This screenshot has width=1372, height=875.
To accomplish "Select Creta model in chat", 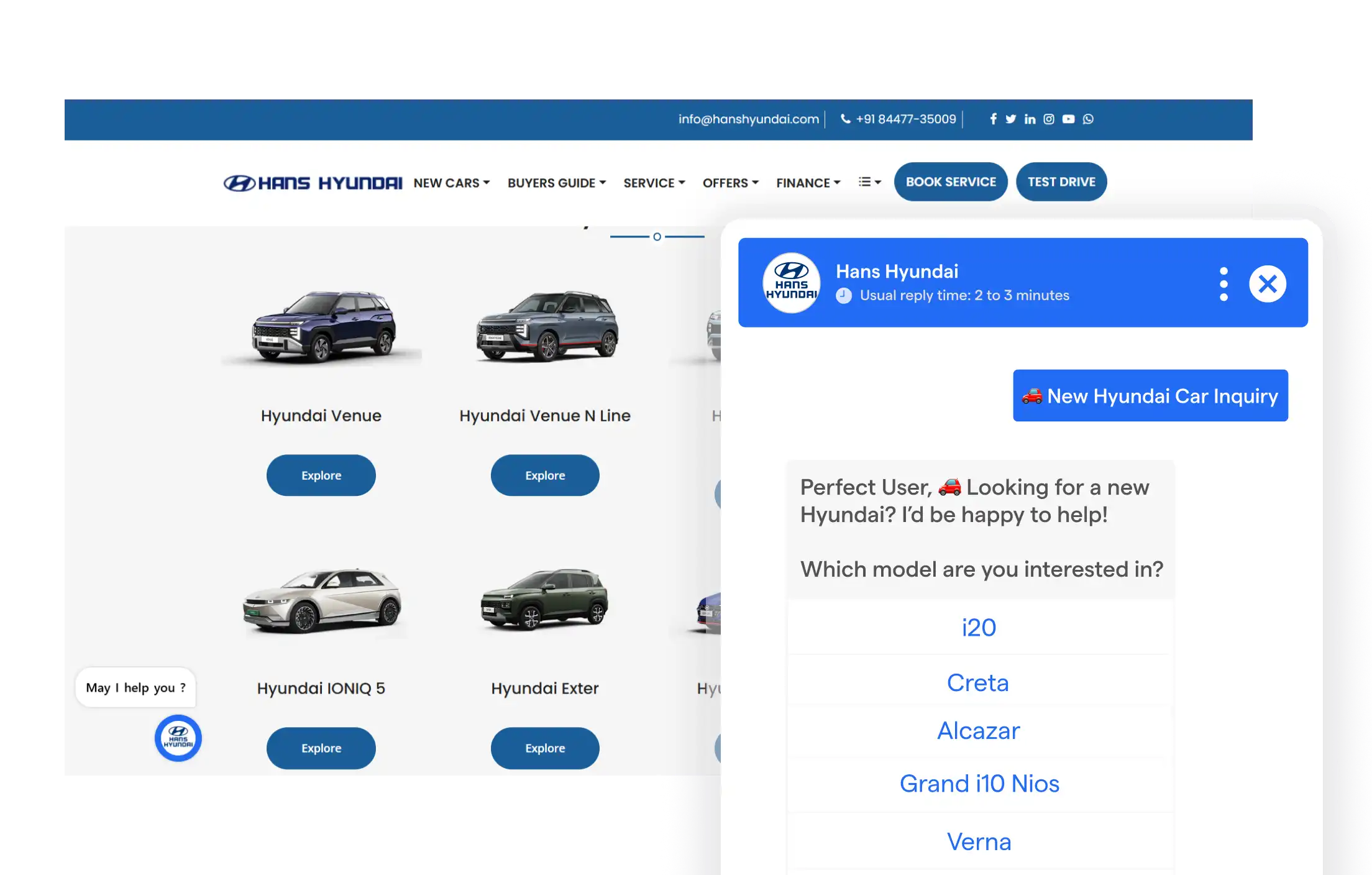I will [979, 682].
